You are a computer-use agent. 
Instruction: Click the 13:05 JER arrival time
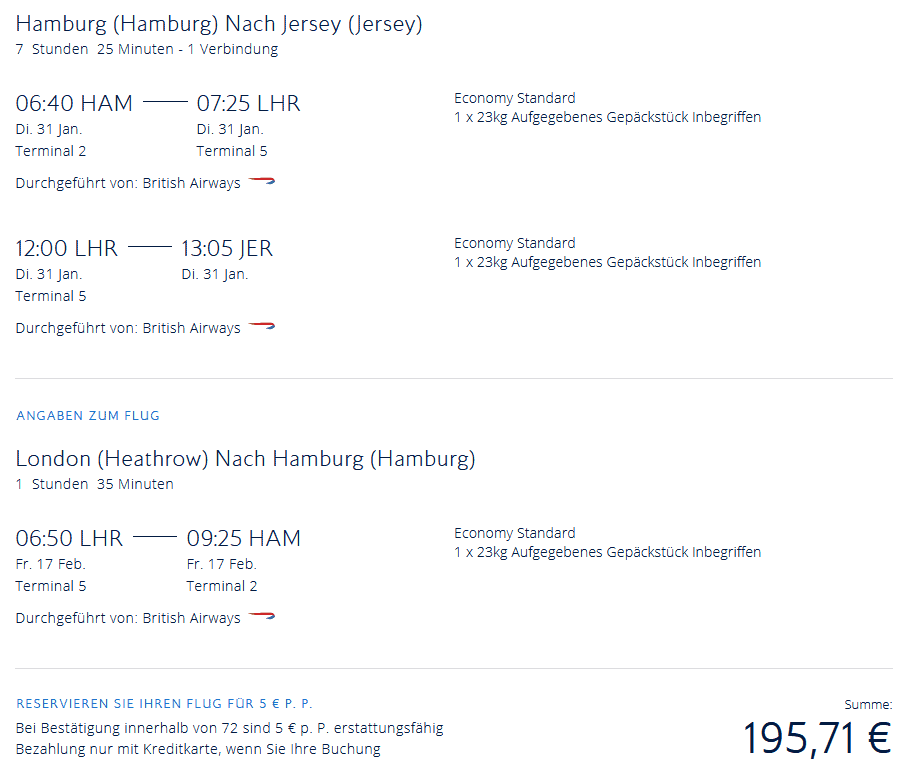point(226,248)
